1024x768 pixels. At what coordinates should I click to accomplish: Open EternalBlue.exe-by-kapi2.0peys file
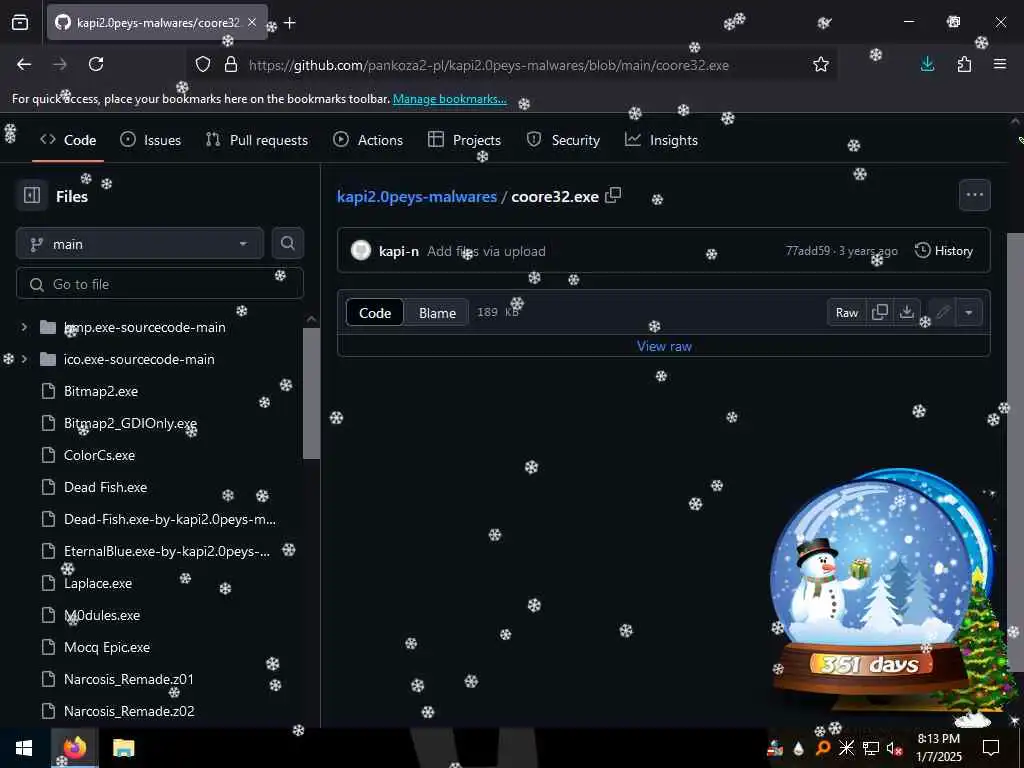(x=167, y=551)
